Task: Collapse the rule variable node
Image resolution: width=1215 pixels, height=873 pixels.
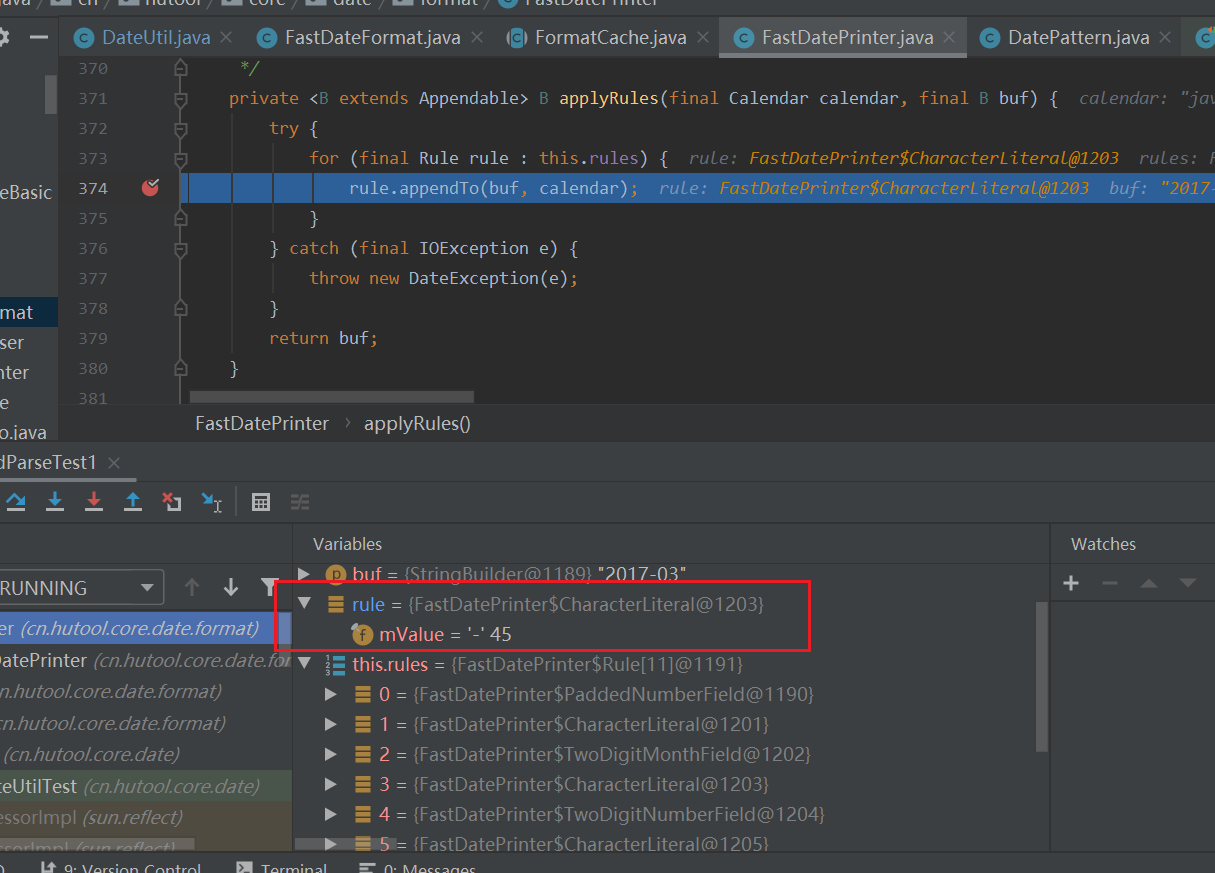Action: click(306, 604)
